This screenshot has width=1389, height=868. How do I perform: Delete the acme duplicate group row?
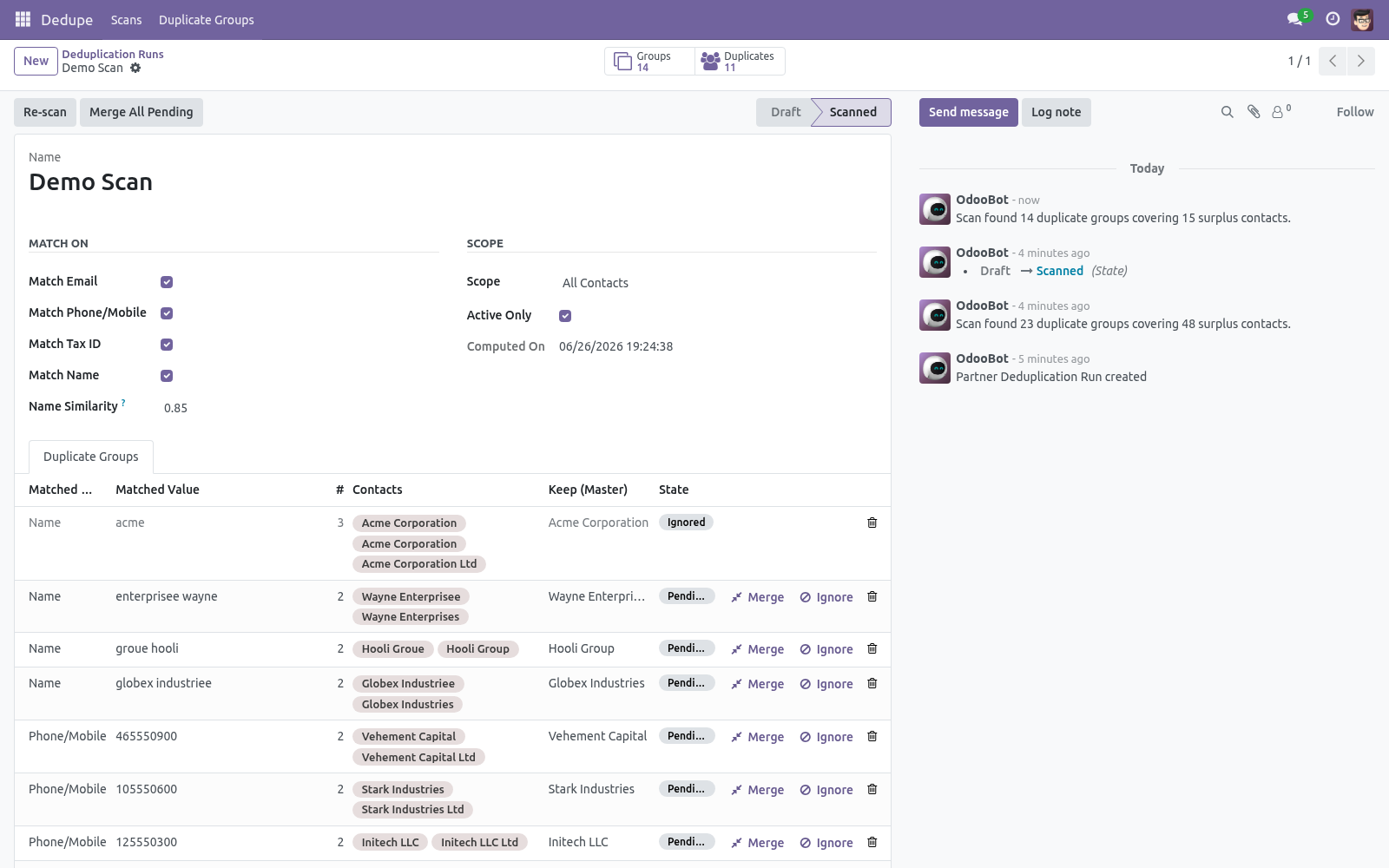(872, 523)
